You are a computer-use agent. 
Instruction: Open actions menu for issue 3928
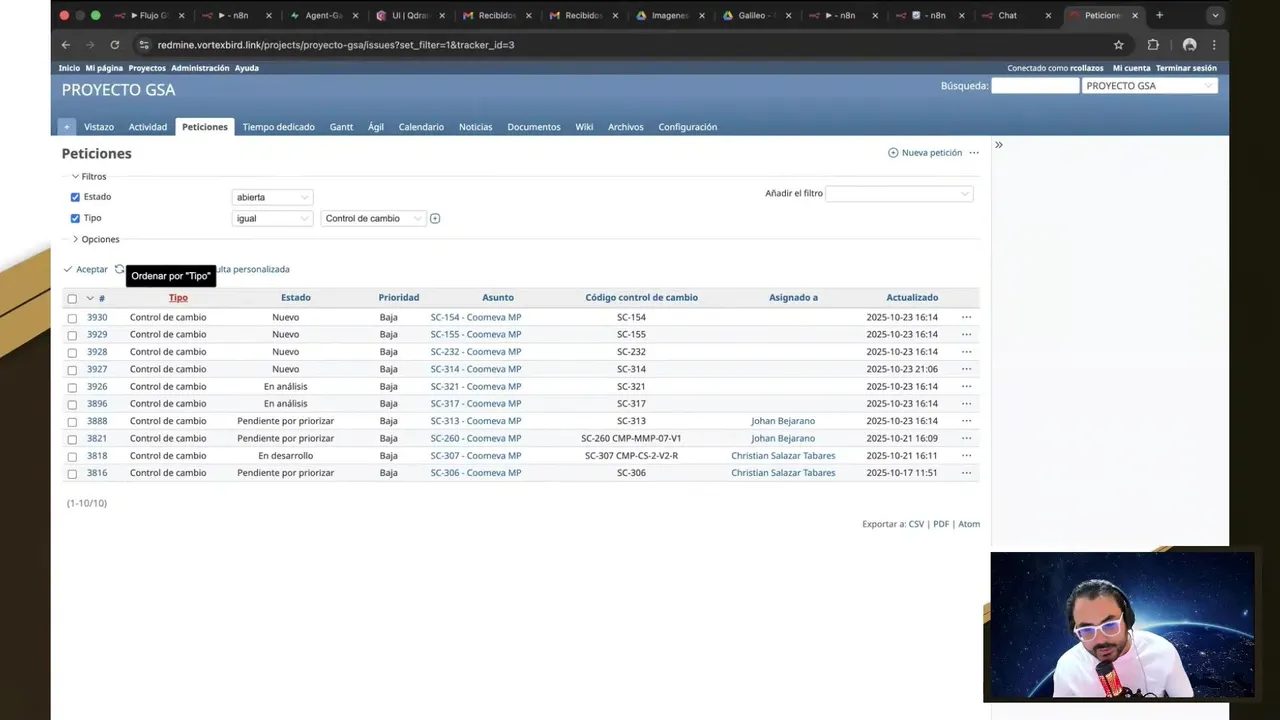966,352
